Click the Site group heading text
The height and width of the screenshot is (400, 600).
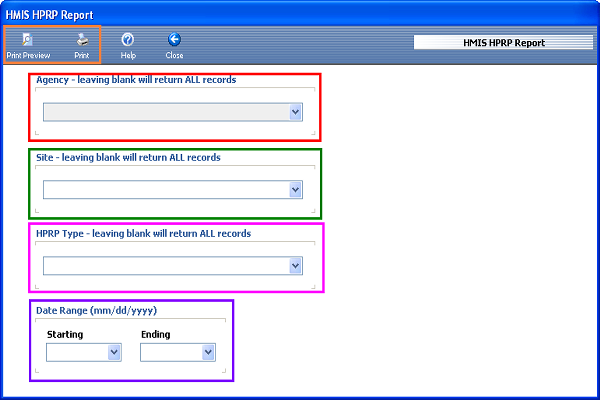[128, 157]
